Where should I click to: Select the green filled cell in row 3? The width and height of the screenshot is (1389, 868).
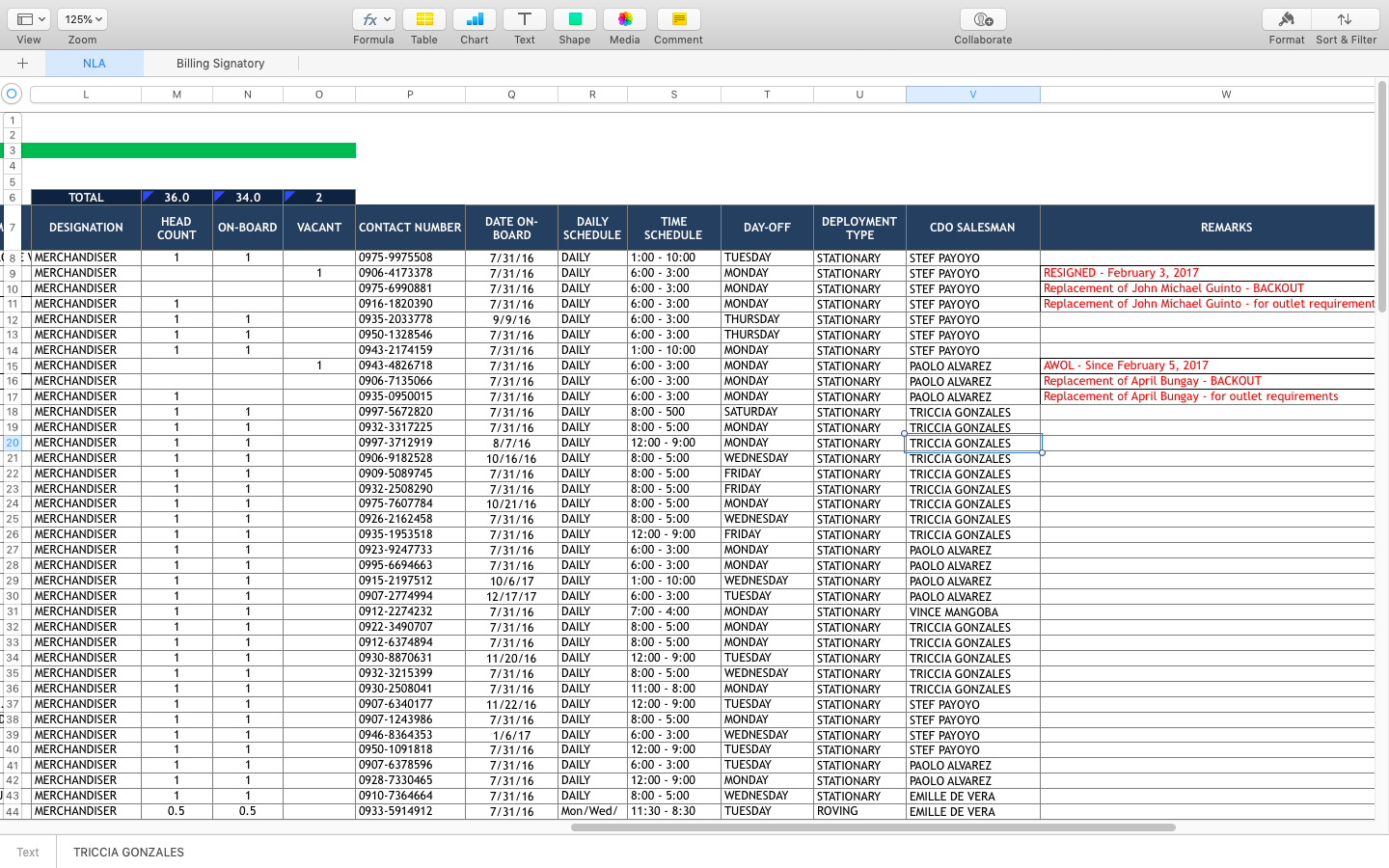pos(188,150)
